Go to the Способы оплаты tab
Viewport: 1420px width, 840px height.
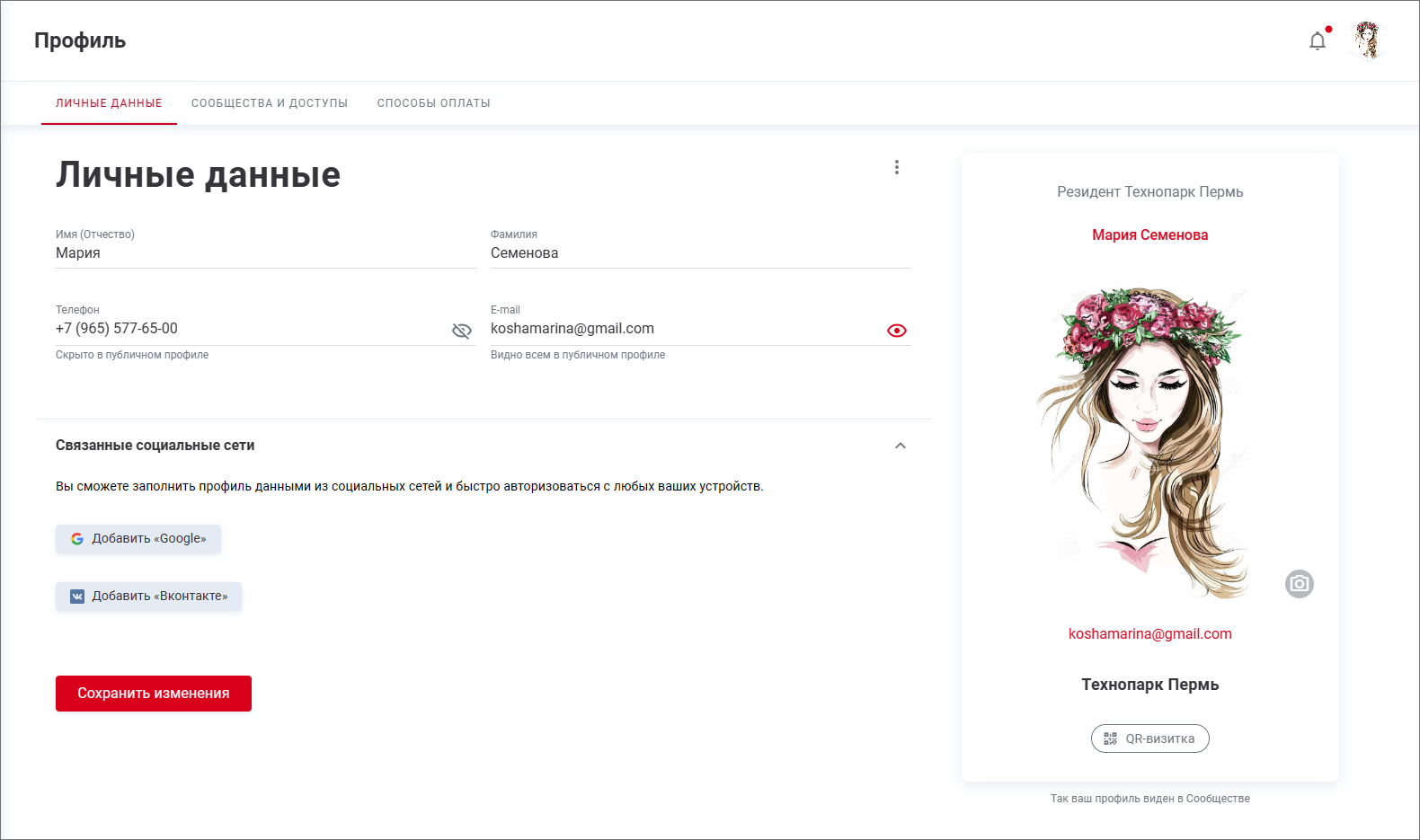coord(433,103)
